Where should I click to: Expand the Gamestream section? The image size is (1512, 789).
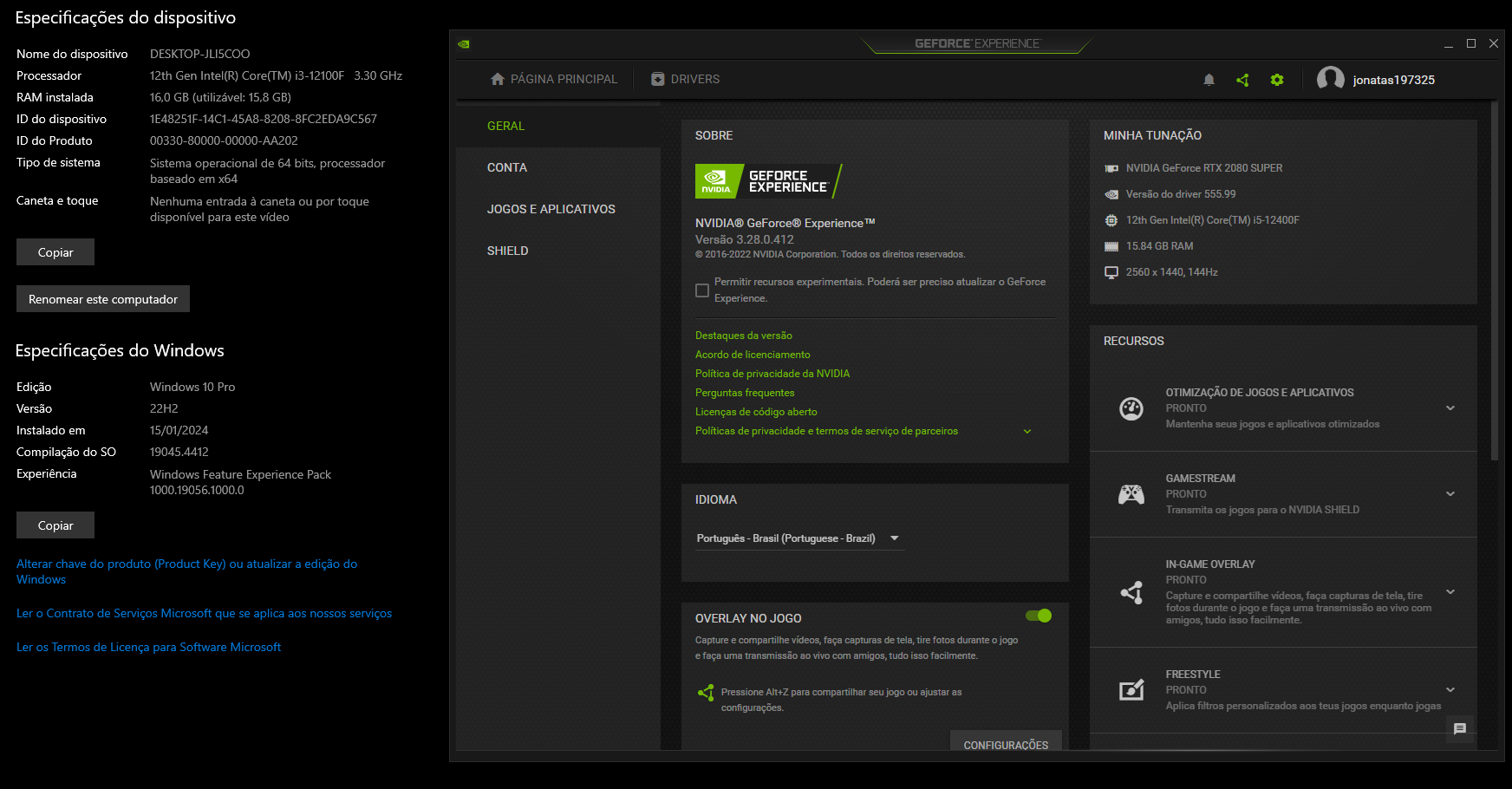coord(1450,494)
